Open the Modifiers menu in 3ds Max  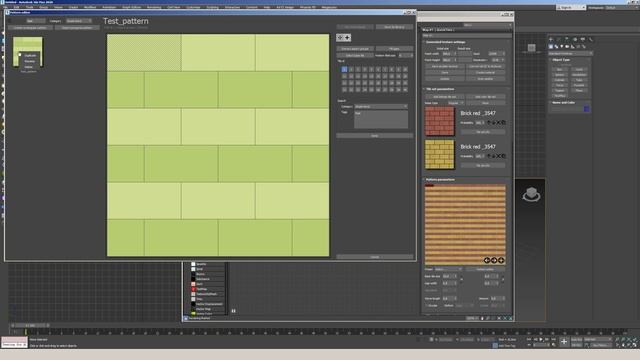pos(90,7)
